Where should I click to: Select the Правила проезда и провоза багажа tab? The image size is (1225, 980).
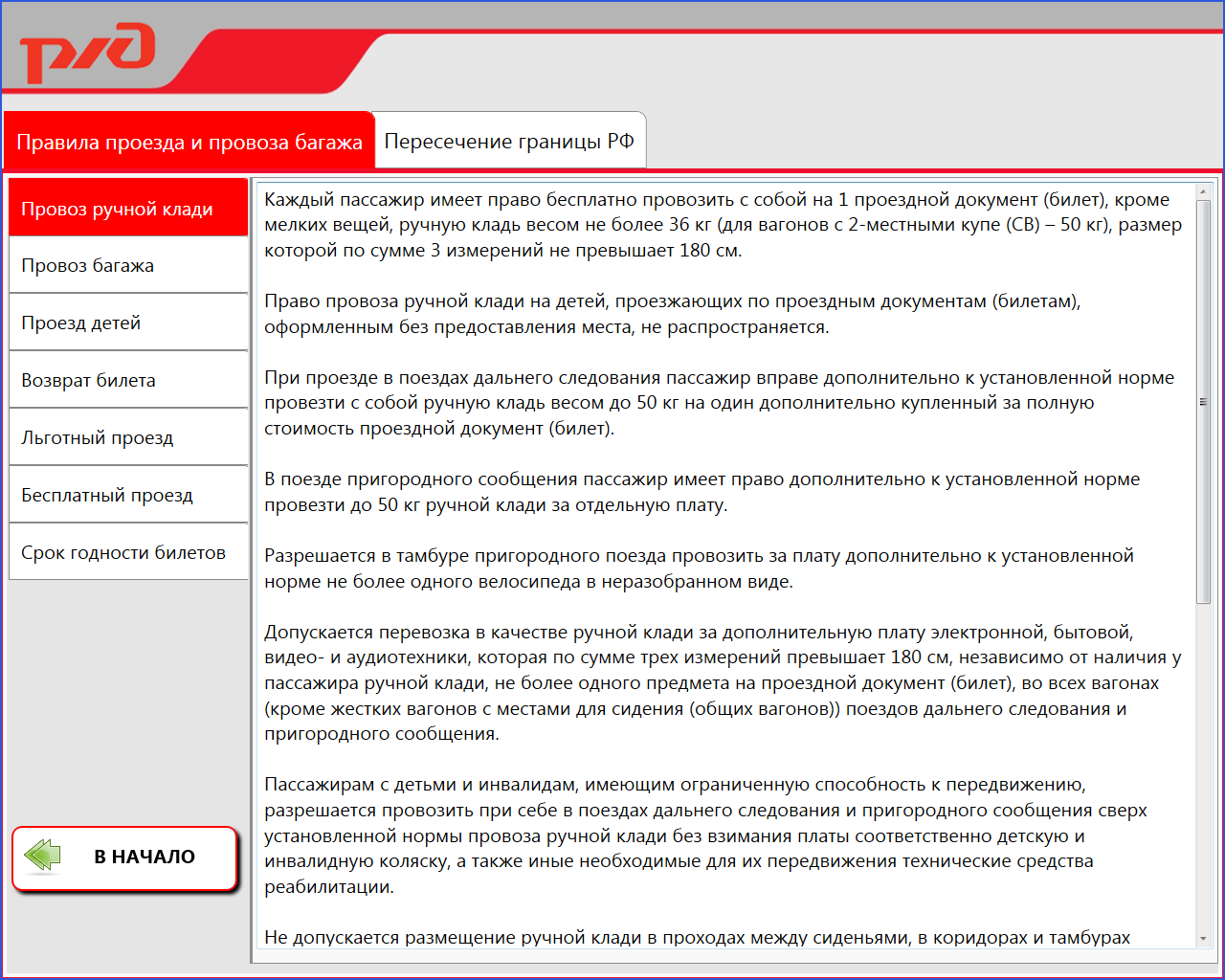tap(189, 142)
